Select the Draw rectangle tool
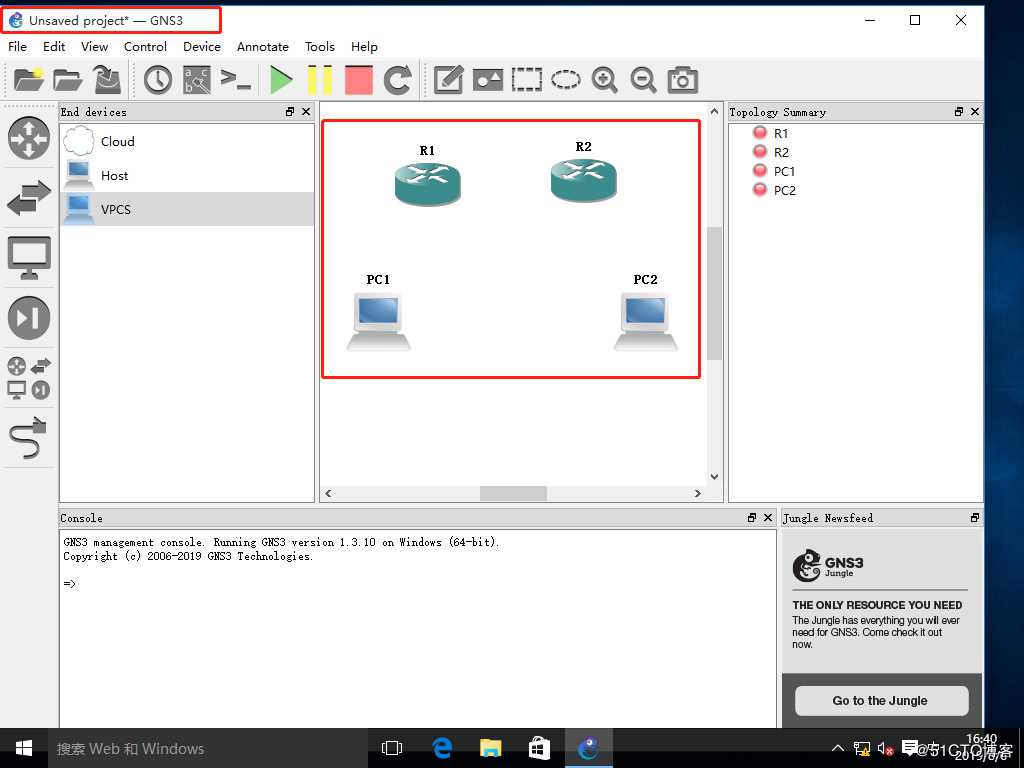Image resolution: width=1024 pixels, height=768 pixels. tap(526, 80)
